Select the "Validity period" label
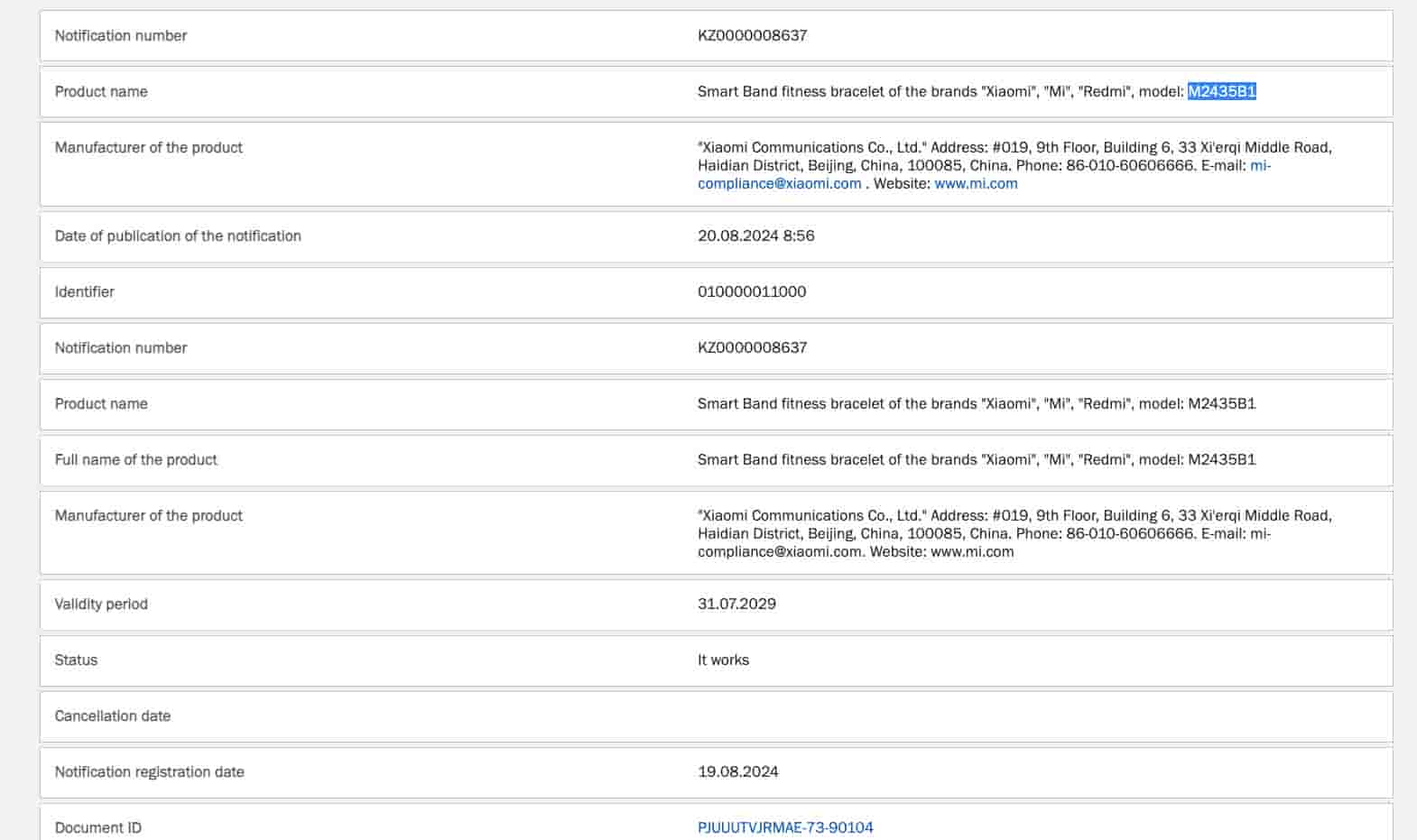The image size is (1417, 840). [x=100, y=604]
